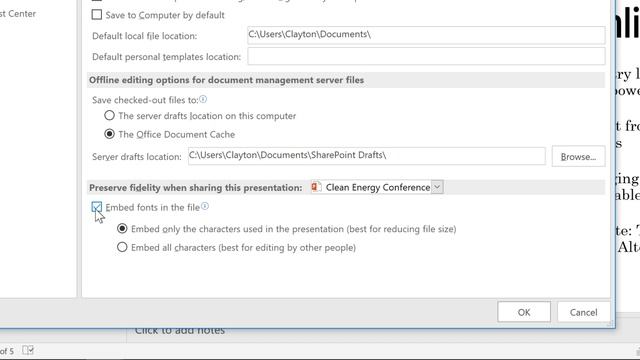Confirm options with OK
640x360 pixels.
tap(524, 312)
